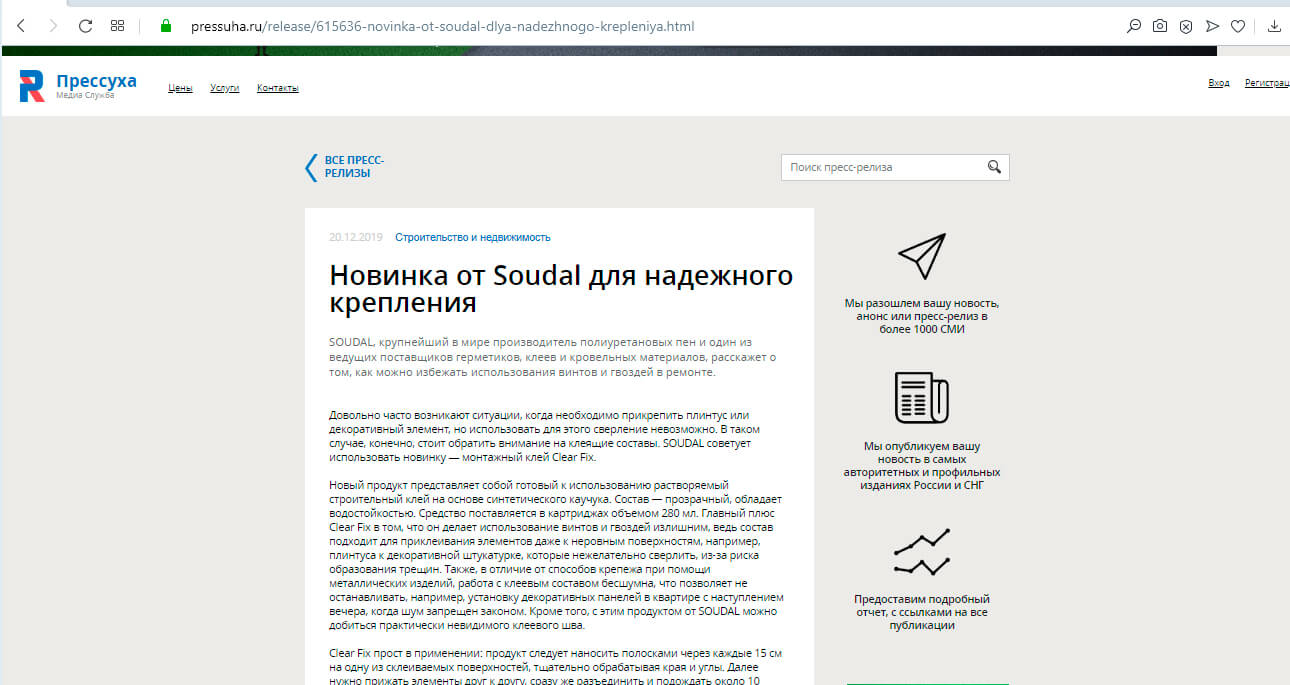Click the Прессуха brand name text
The width and height of the screenshot is (1290, 685).
pyautogui.click(x=97, y=81)
